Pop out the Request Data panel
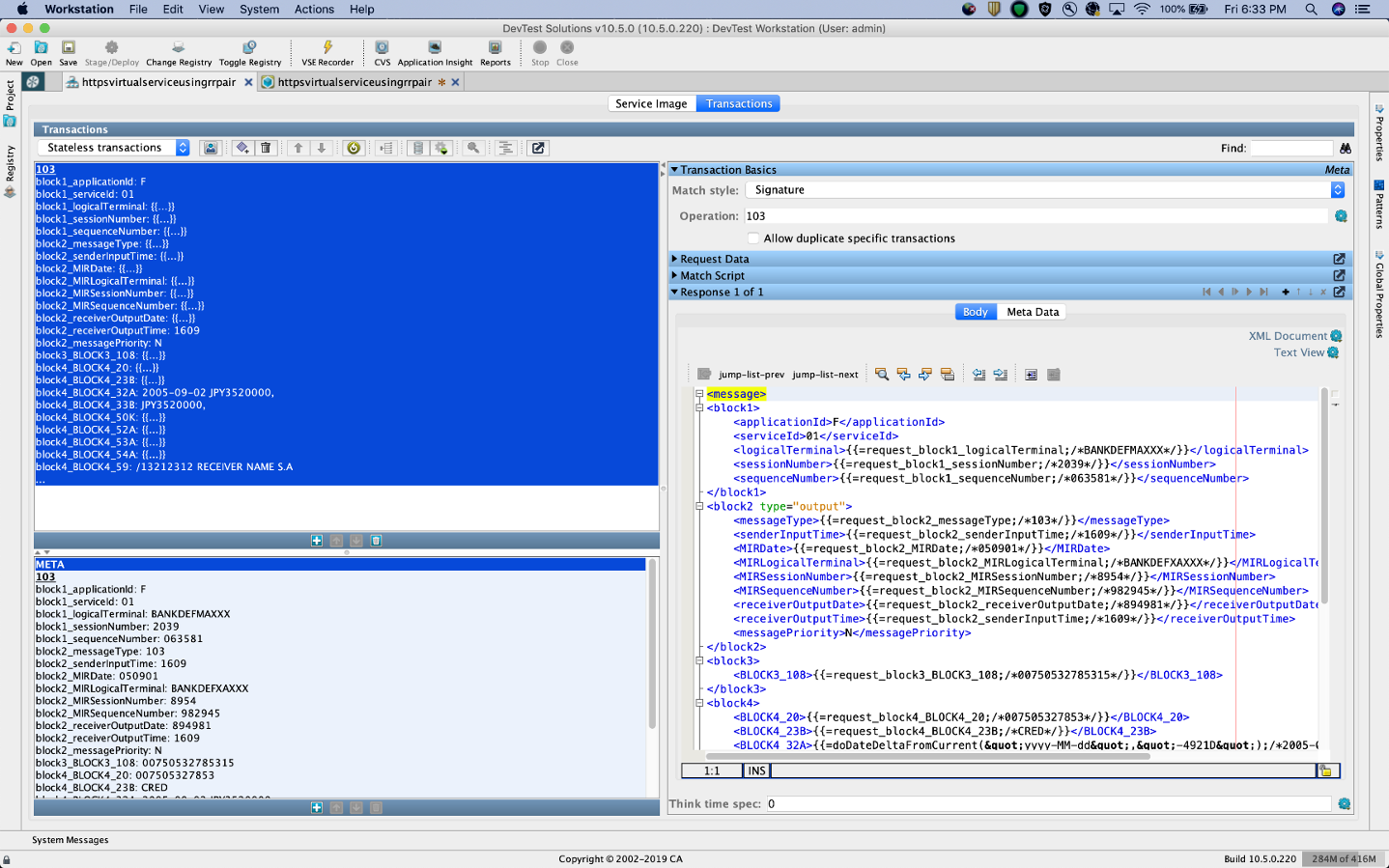 tap(1339, 259)
